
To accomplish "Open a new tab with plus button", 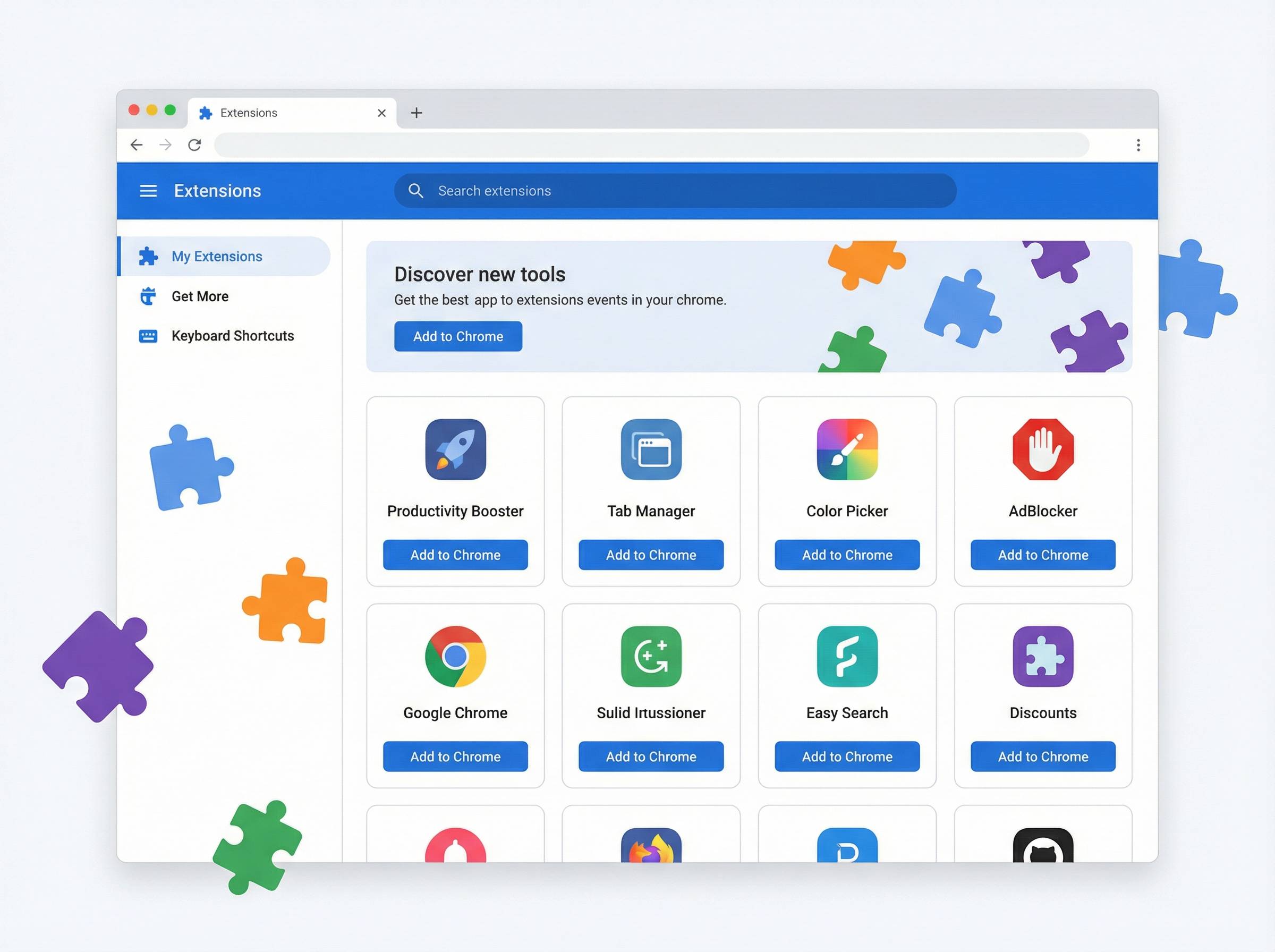I will click(x=416, y=113).
